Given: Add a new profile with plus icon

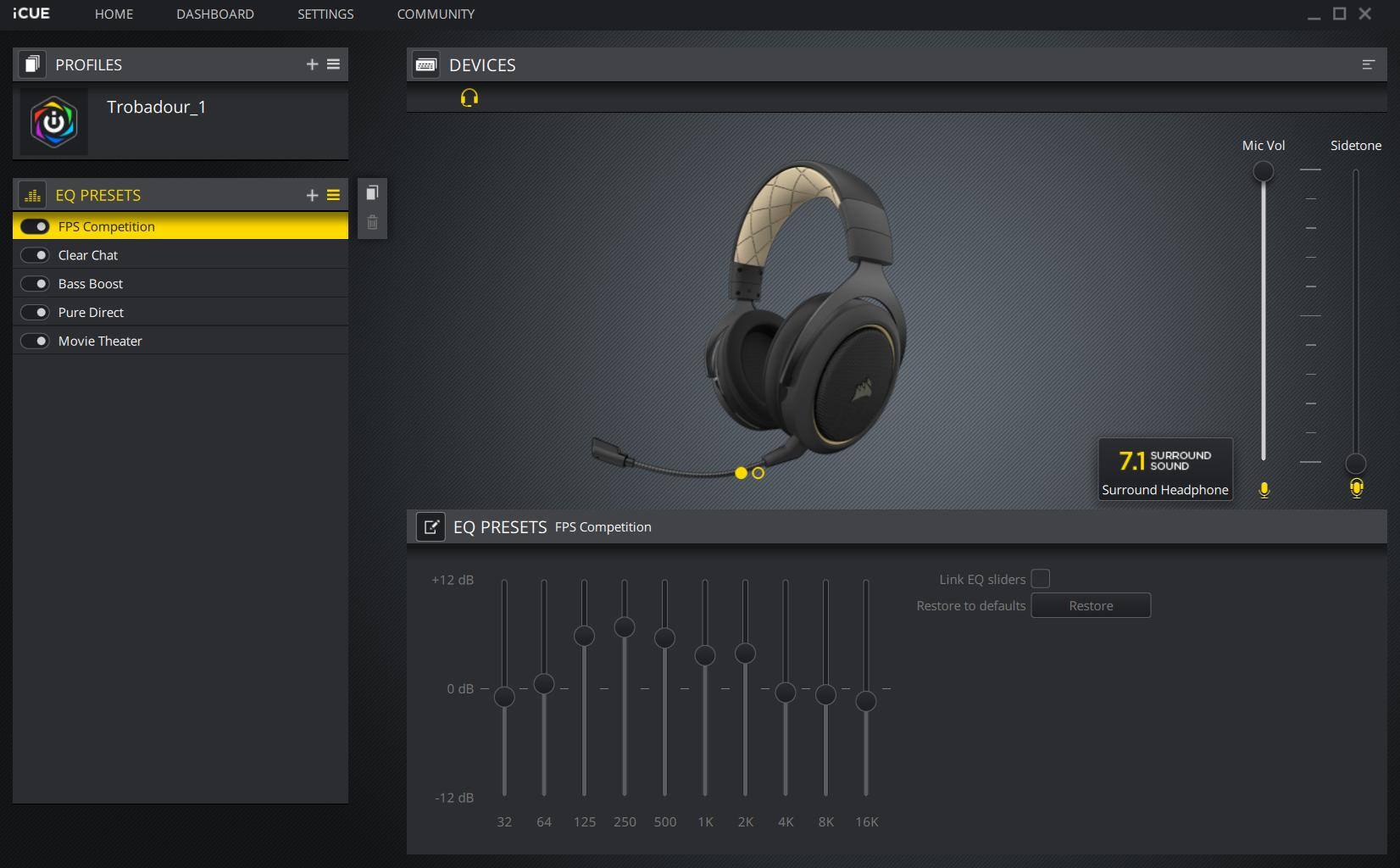Looking at the screenshot, I should pos(312,64).
